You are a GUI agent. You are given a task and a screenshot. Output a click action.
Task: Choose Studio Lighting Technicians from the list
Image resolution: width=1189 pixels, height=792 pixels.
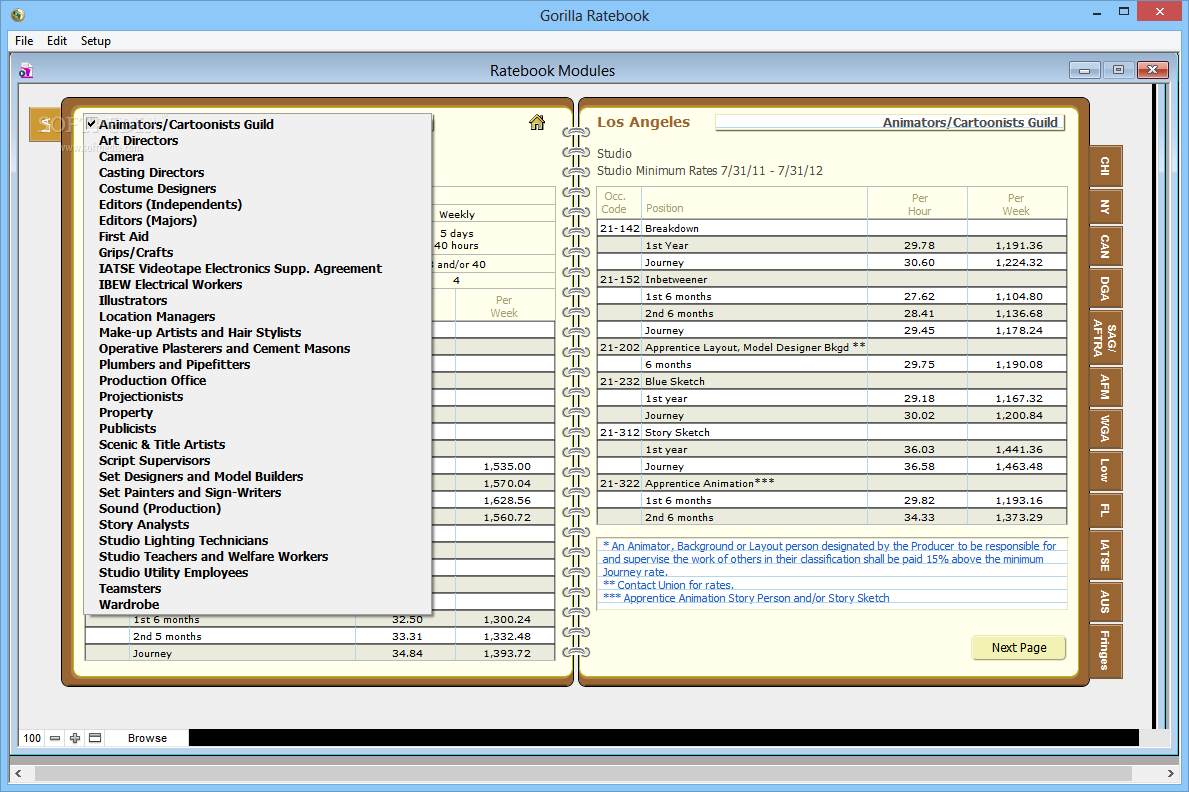(258, 540)
